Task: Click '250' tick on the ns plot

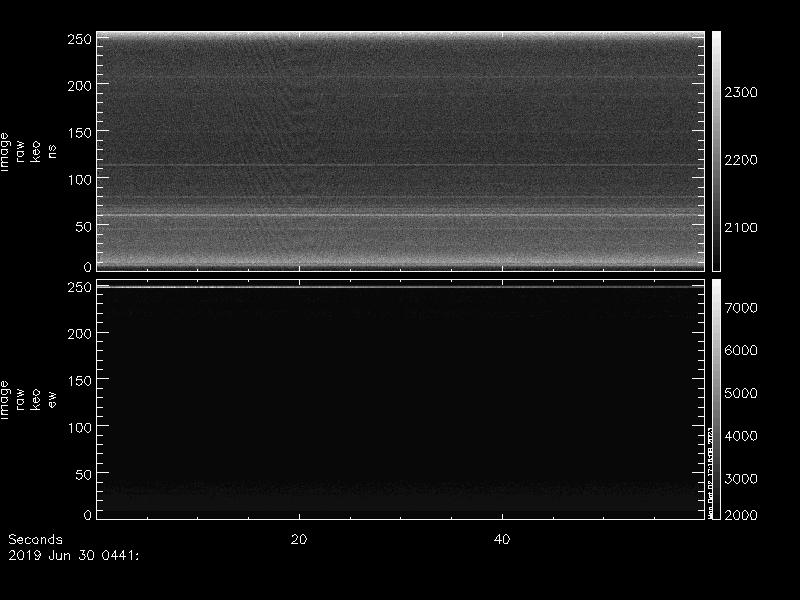Action: [x=79, y=39]
